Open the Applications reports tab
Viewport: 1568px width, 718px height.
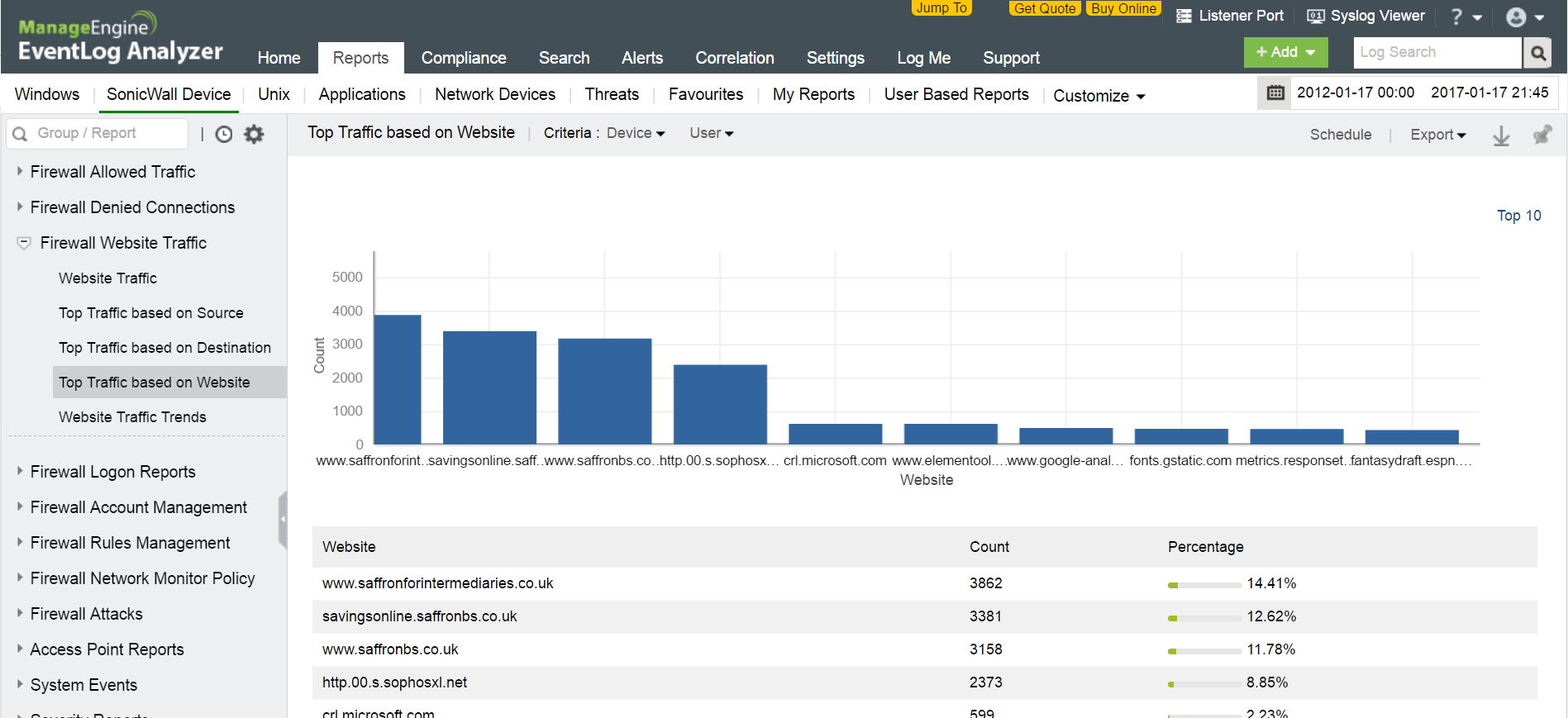362,94
